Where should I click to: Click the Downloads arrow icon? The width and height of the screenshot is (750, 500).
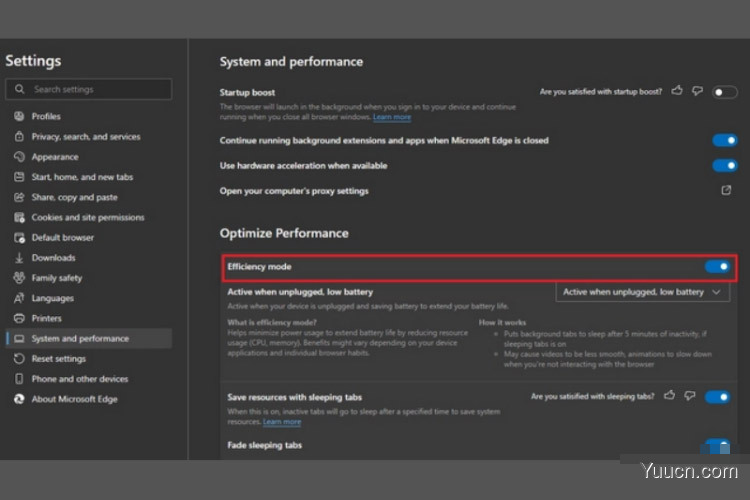[x=19, y=258]
